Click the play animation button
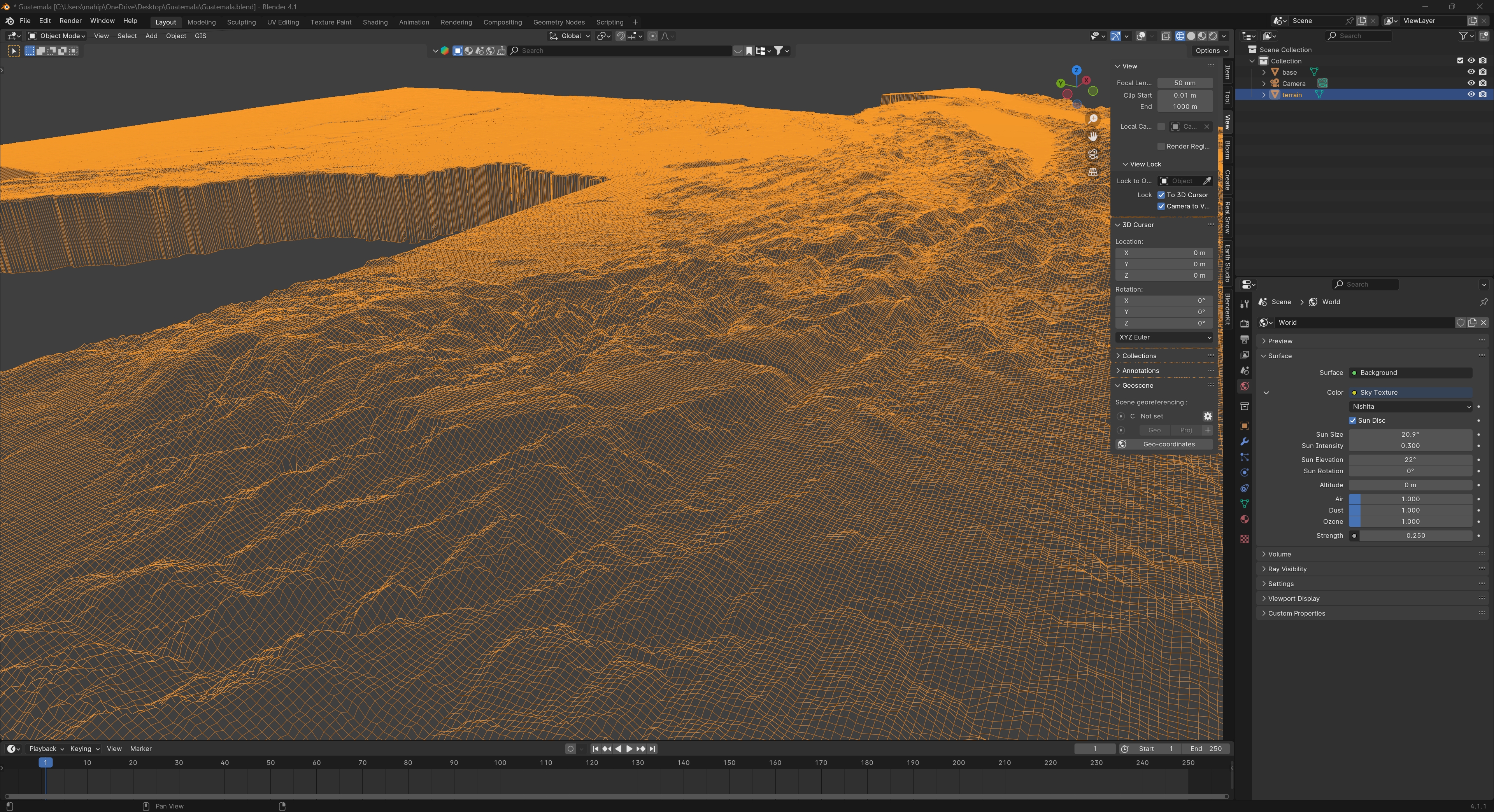 [629, 749]
